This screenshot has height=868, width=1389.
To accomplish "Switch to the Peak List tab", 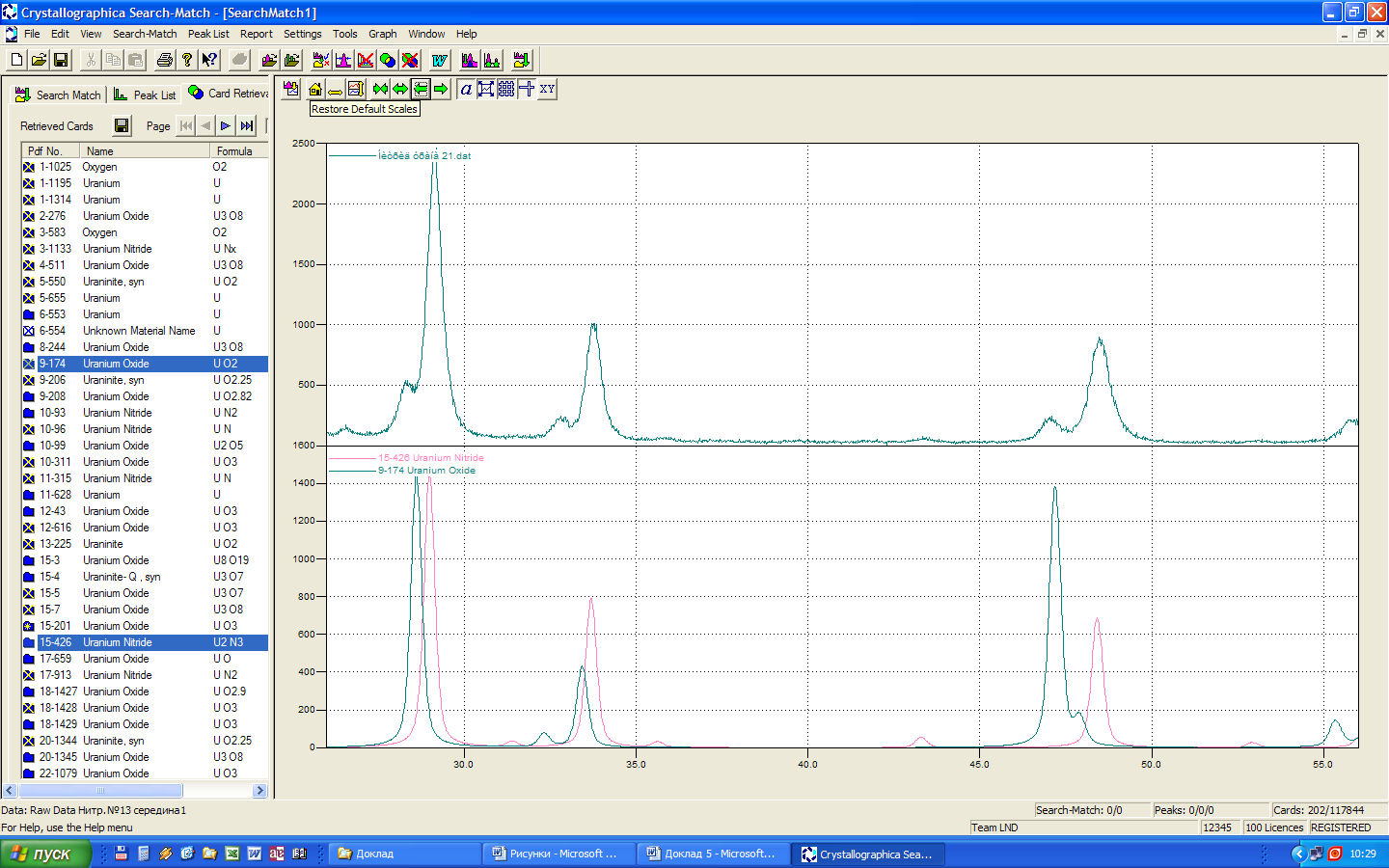I will click(x=145, y=95).
